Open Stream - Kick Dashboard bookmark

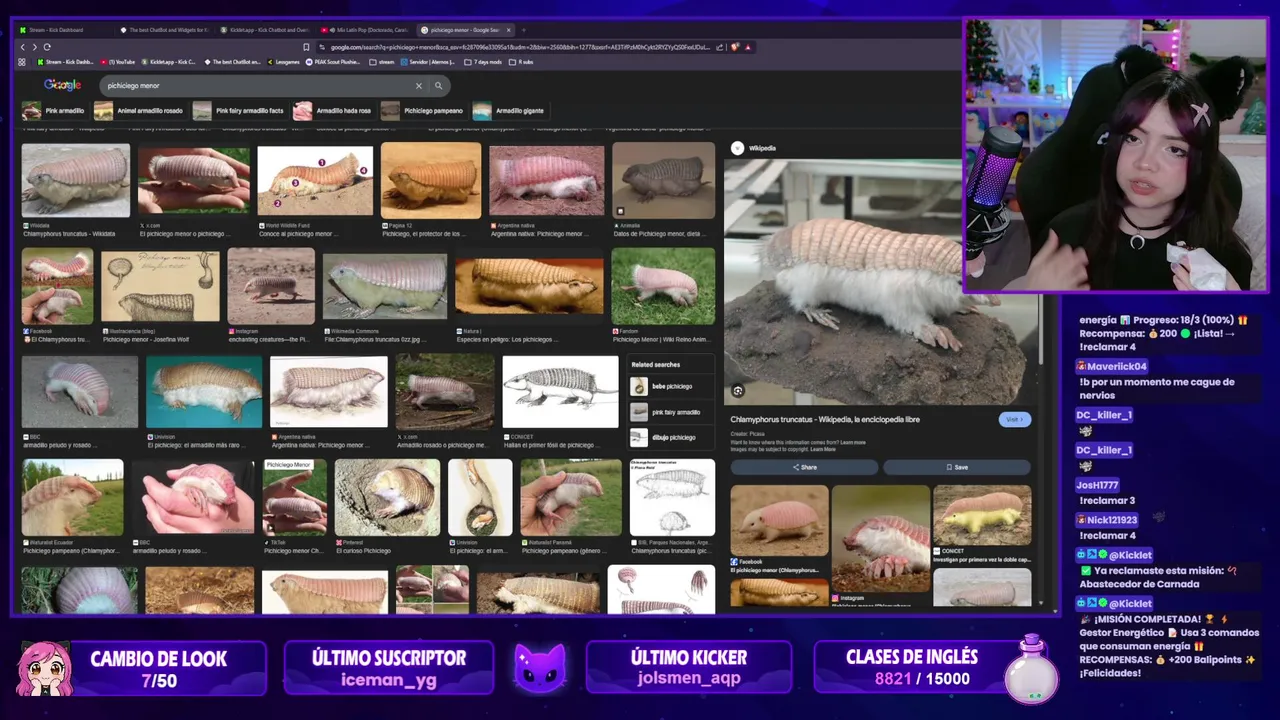click(64, 62)
